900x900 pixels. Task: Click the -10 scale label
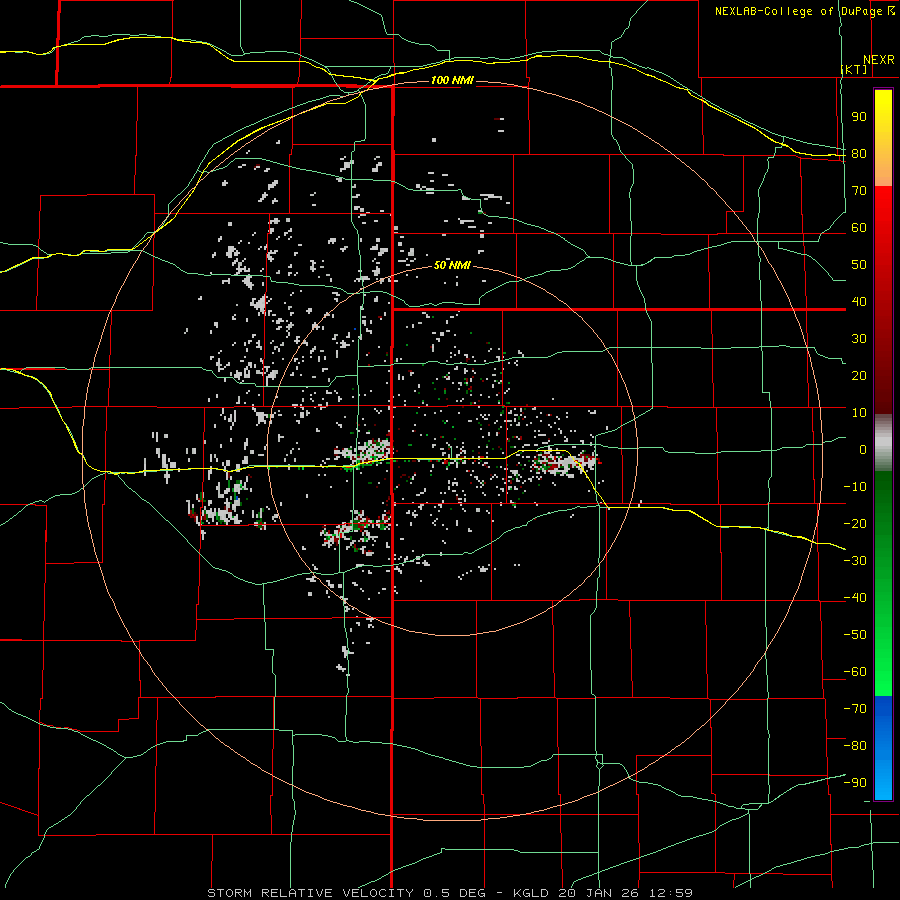coord(855,487)
